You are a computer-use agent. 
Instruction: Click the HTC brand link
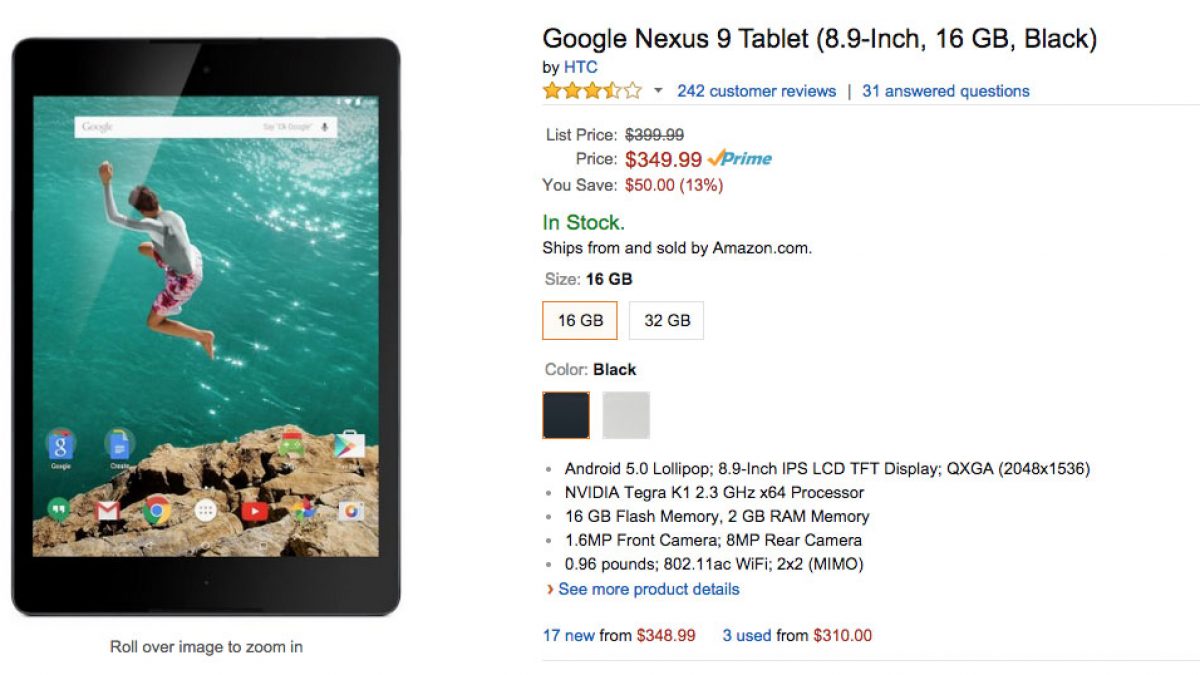[x=580, y=67]
